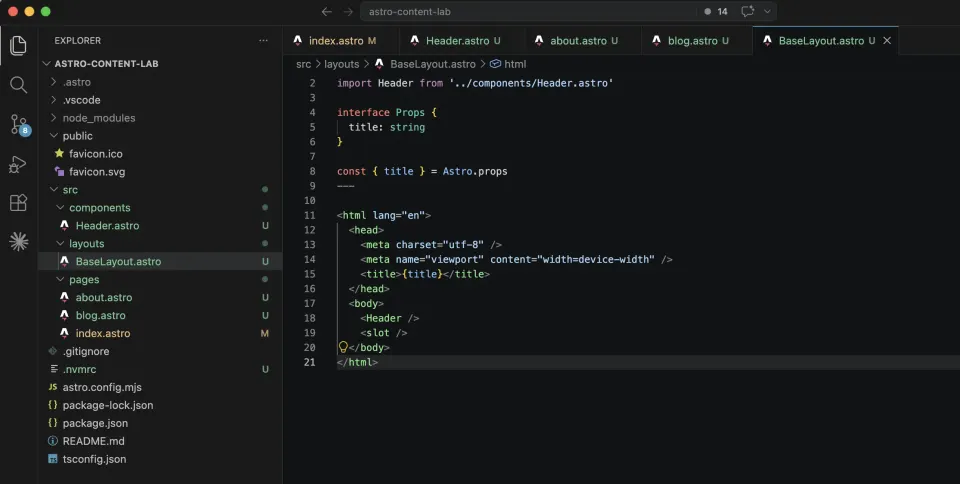The width and height of the screenshot is (960, 484).
Task: Click the Explorer more actions ellipsis
Action: pyautogui.click(x=263, y=40)
